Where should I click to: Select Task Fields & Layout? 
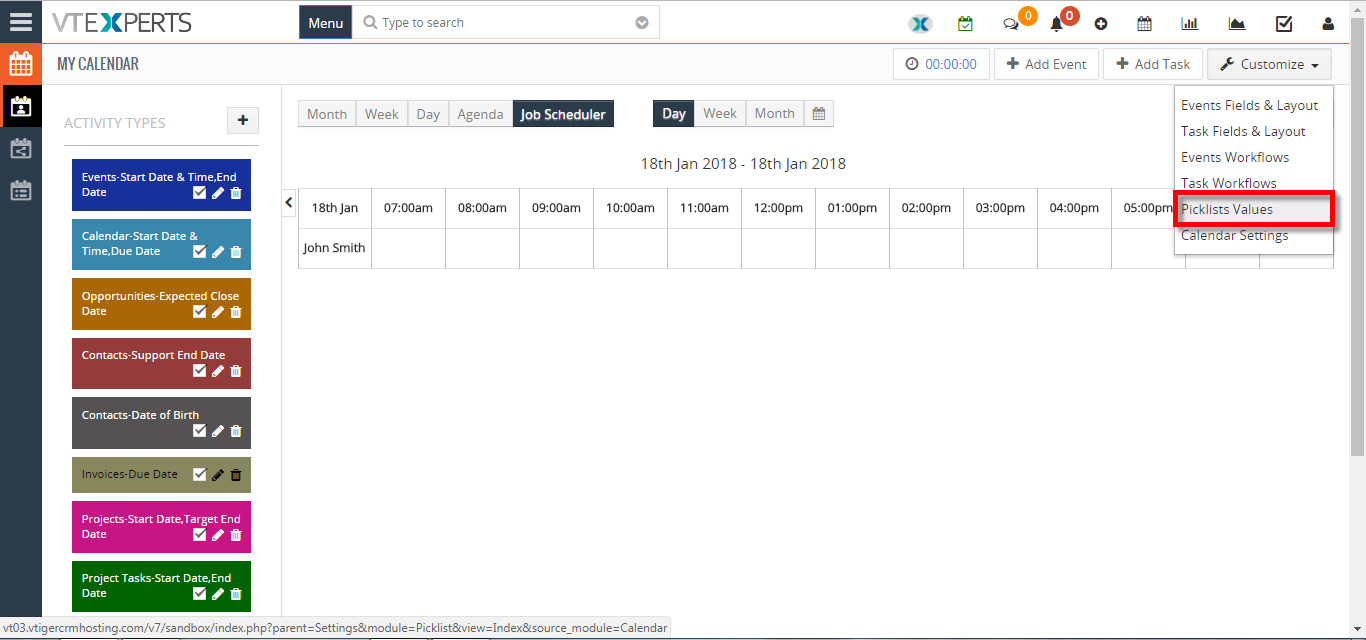point(1243,131)
